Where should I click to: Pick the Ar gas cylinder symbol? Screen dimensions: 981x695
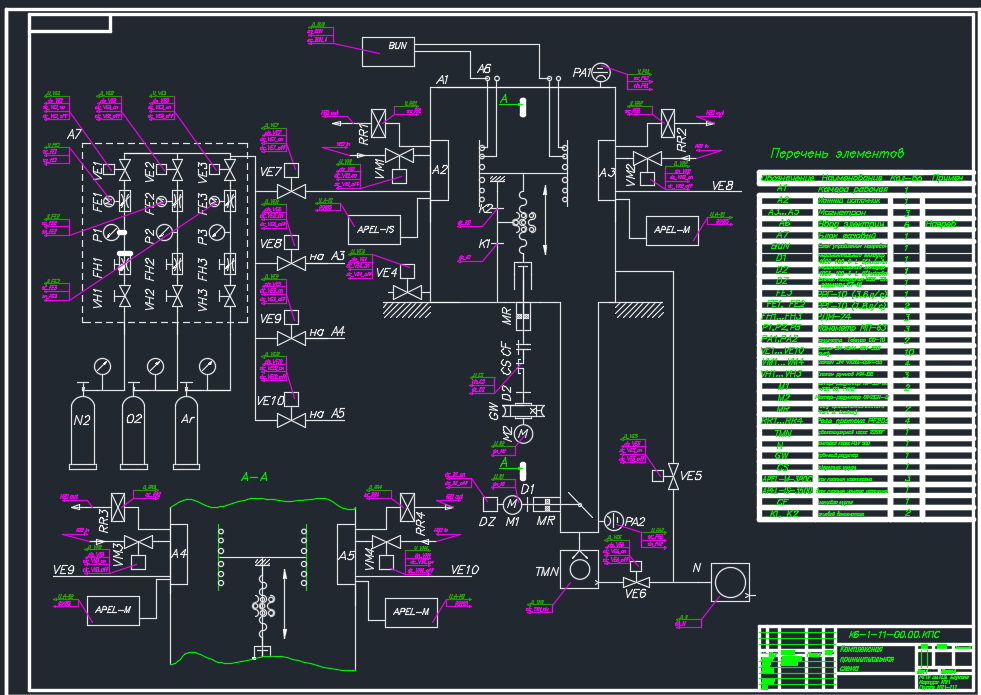187,432
